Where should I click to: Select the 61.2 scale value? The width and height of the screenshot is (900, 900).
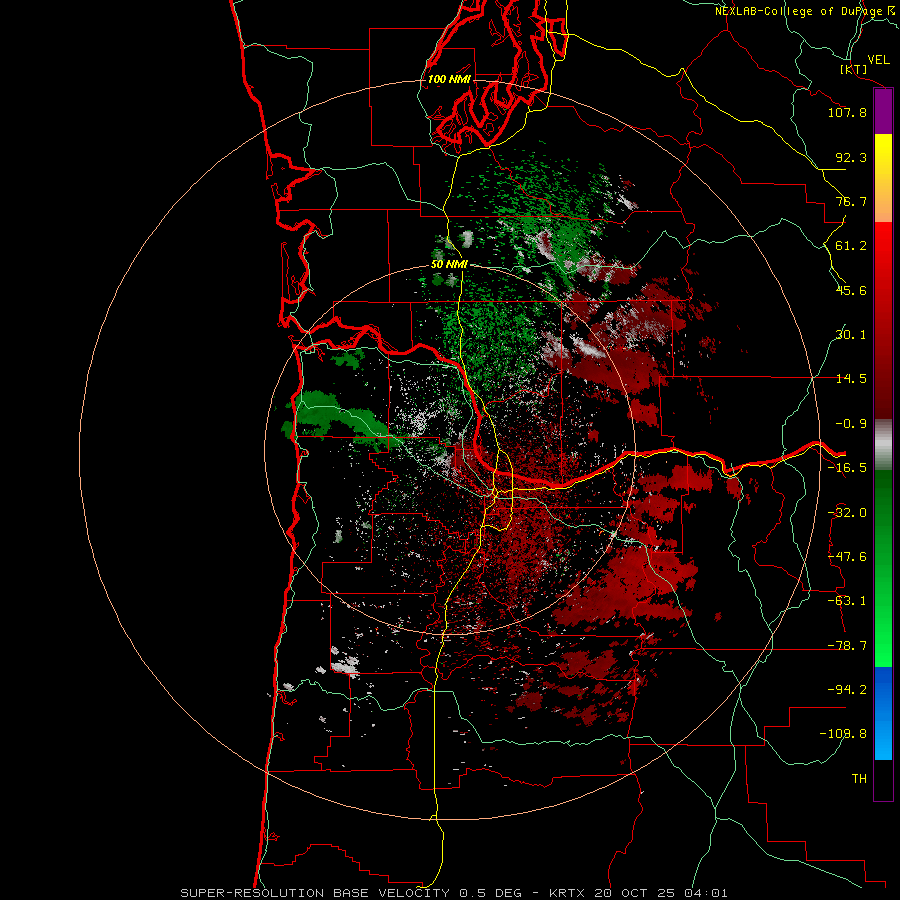tap(851, 246)
